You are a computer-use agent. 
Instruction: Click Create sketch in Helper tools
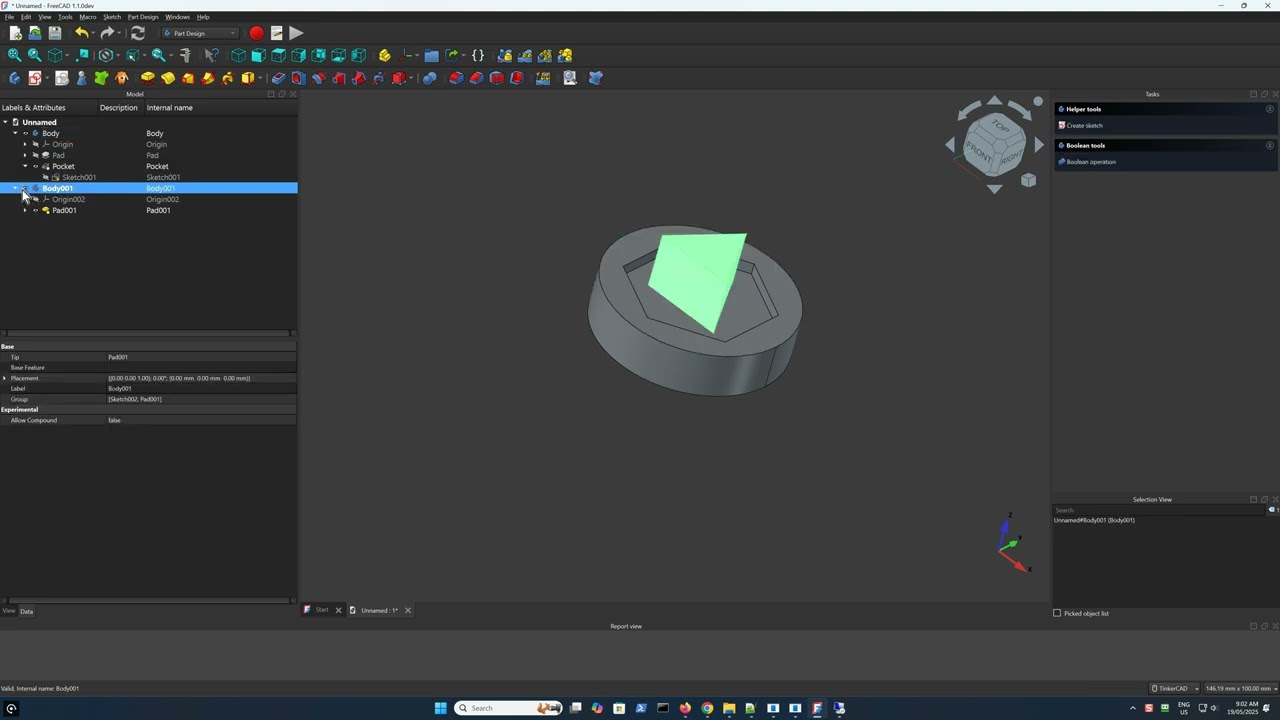click(x=1084, y=125)
